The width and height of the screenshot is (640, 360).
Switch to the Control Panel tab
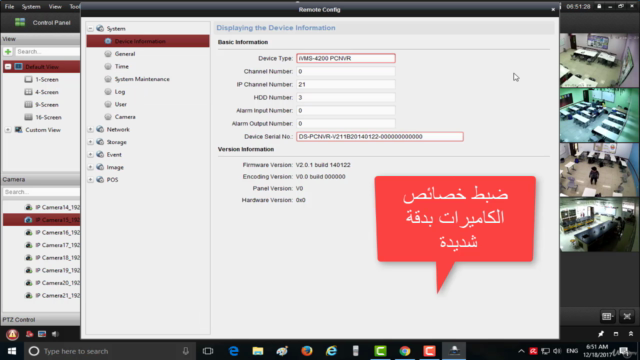tap(43, 22)
